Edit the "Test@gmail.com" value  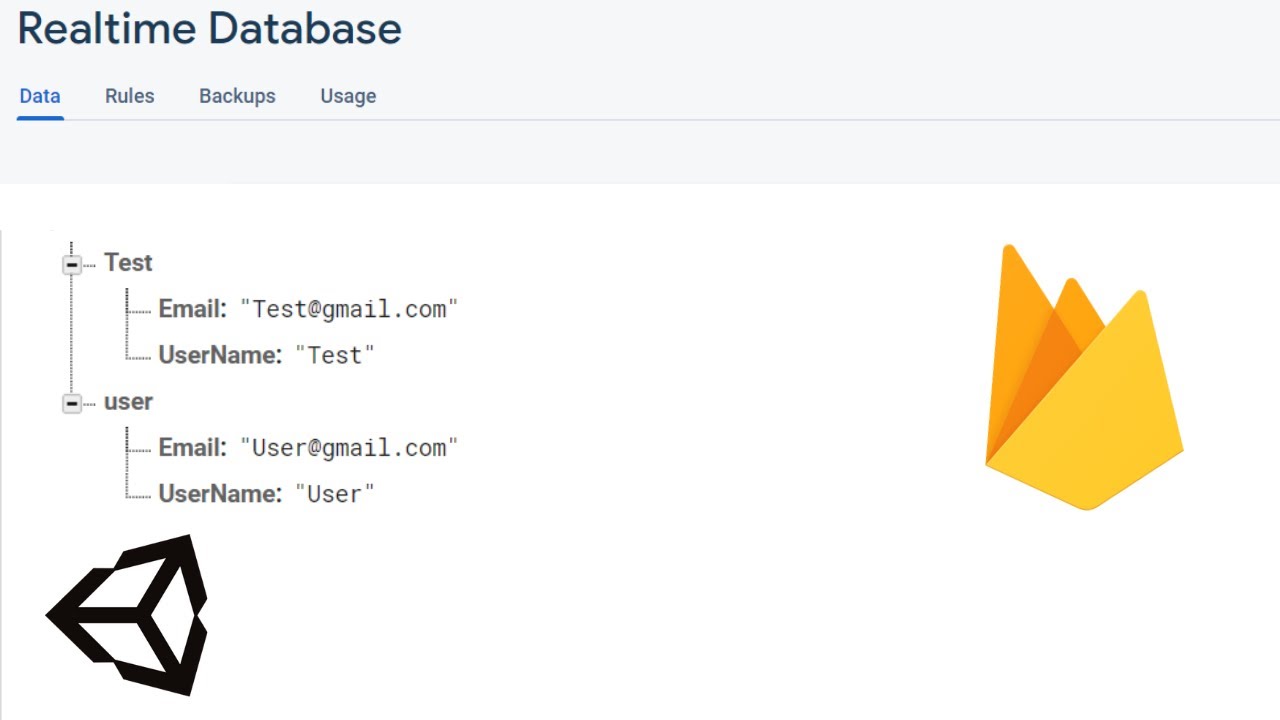[x=349, y=309]
